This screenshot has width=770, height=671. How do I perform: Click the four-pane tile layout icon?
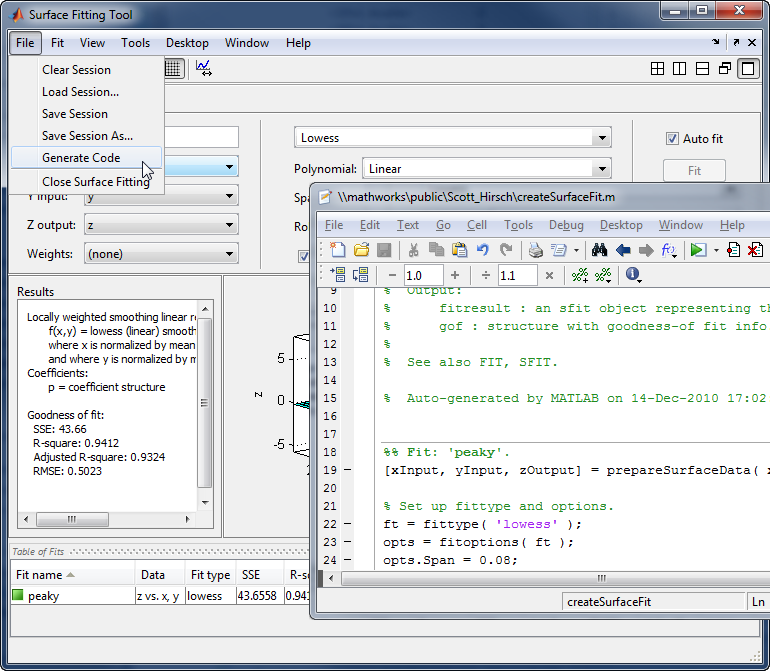click(657, 69)
